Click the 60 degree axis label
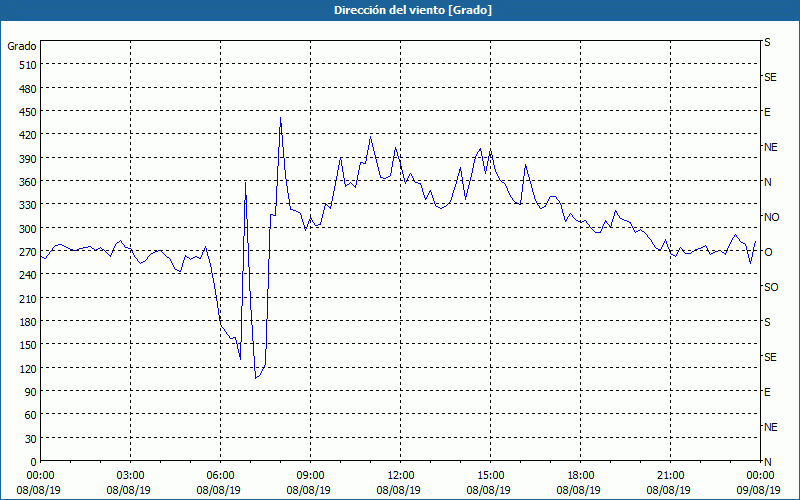The height and width of the screenshot is (500, 800). (31, 415)
